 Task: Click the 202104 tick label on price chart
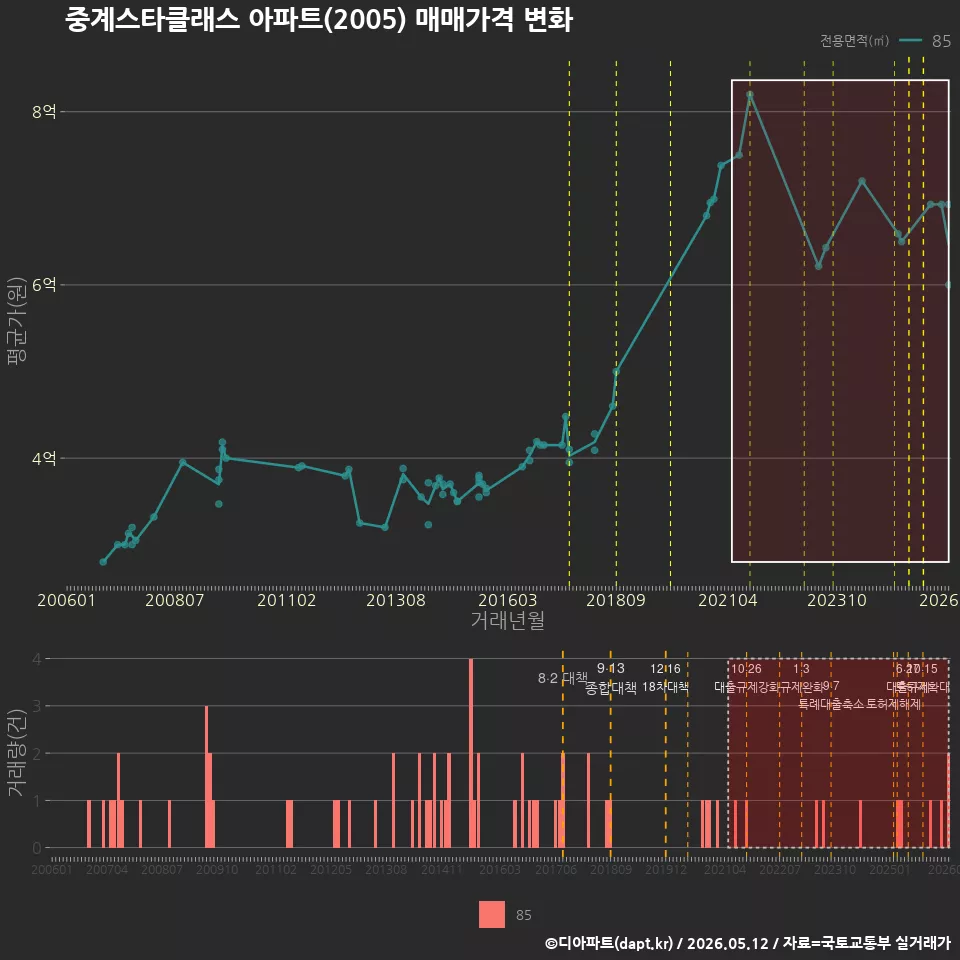pyautogui.click(x=728, y=600)
